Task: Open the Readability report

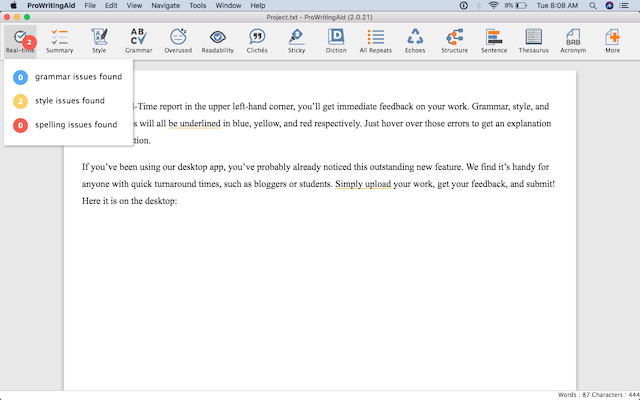Action: point(218,41)
